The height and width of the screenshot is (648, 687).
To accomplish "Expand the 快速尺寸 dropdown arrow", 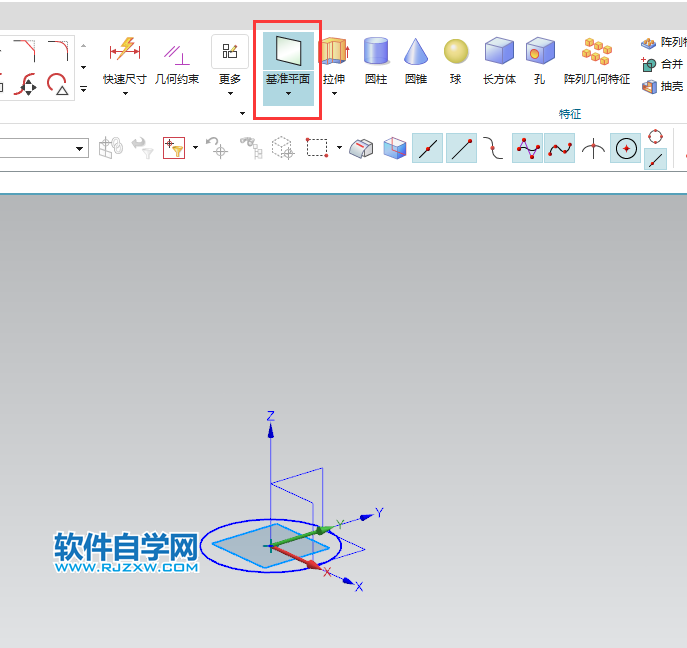I will (x=125, y=93).
